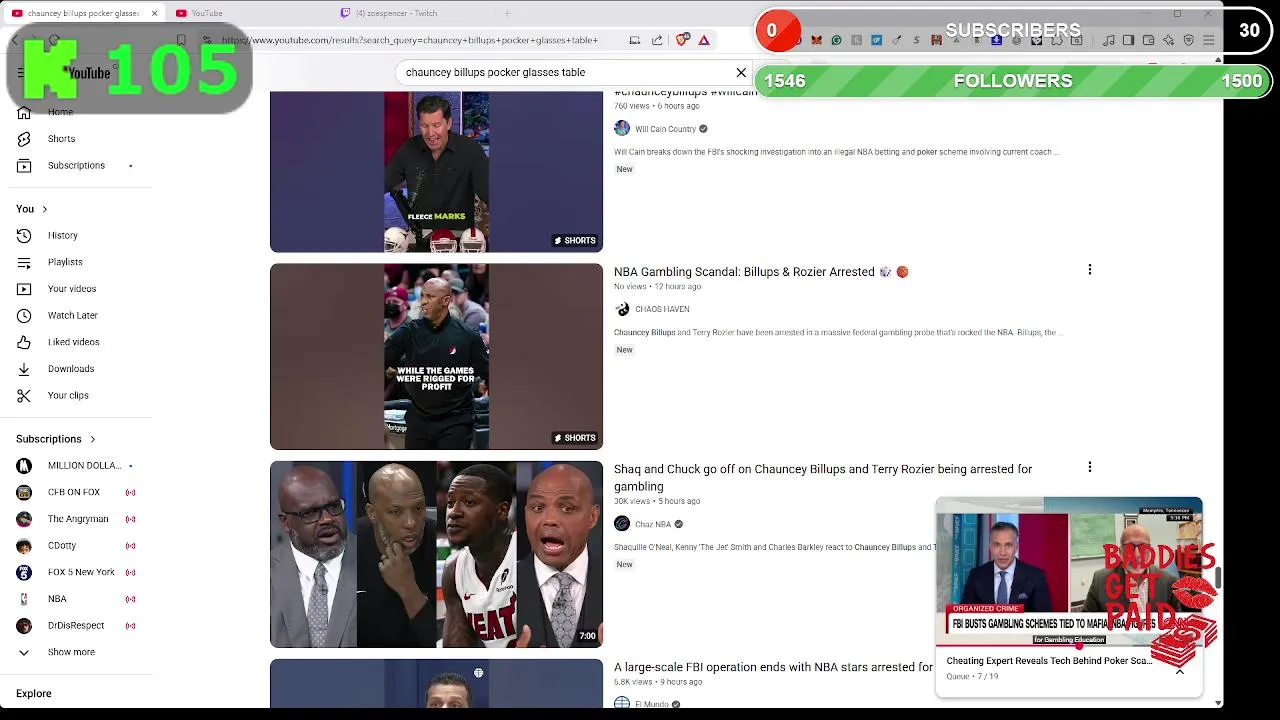Click the blue download extension icon
Screen dimensions: 1280x720
997,40
